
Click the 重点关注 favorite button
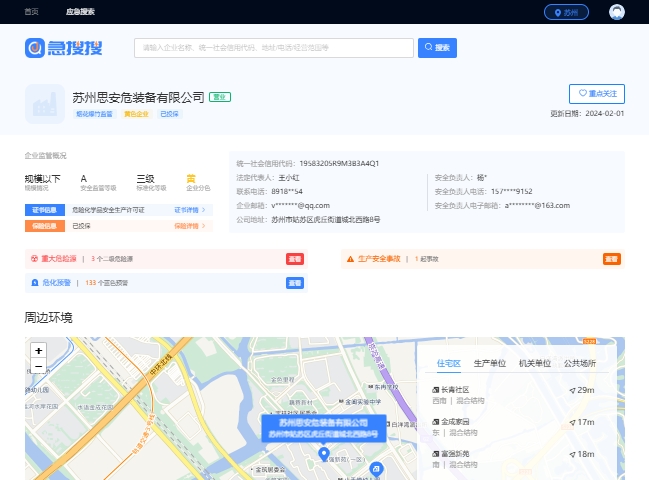tap(597, 94)
